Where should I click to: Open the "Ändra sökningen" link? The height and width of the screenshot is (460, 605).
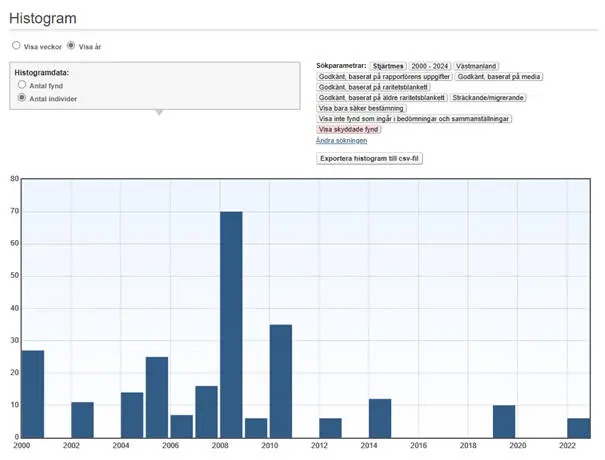coord(341,141)
